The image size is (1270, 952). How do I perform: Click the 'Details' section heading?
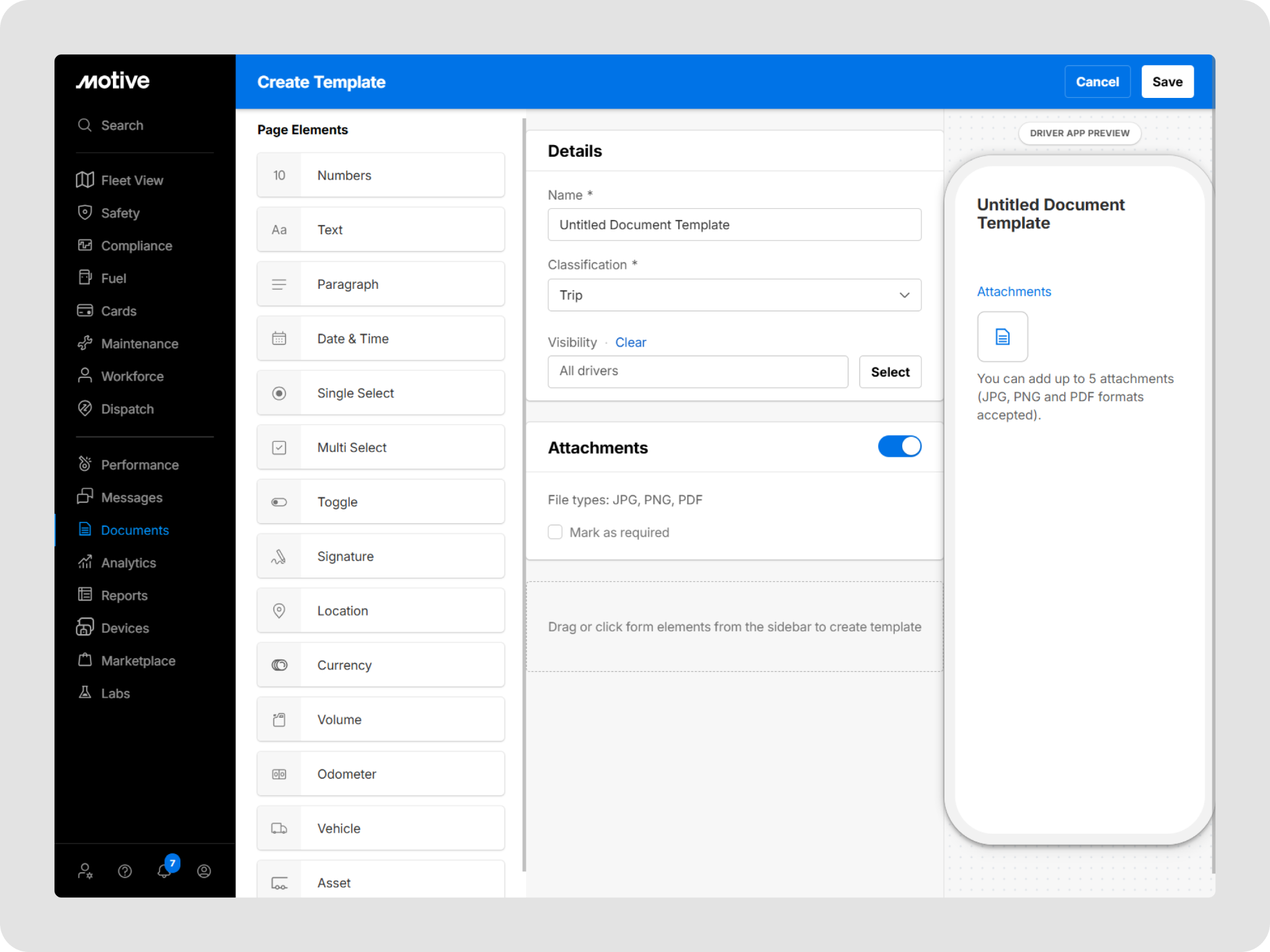[575, 151]
